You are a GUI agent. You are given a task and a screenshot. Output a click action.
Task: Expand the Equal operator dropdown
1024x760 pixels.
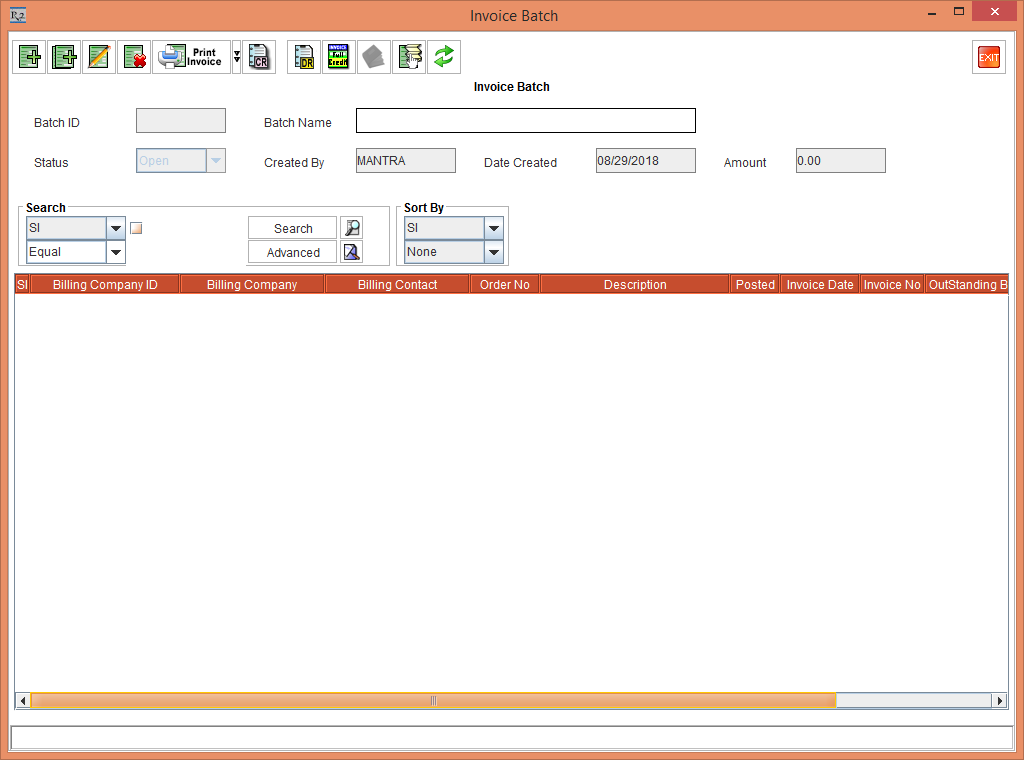coord(116,252)
